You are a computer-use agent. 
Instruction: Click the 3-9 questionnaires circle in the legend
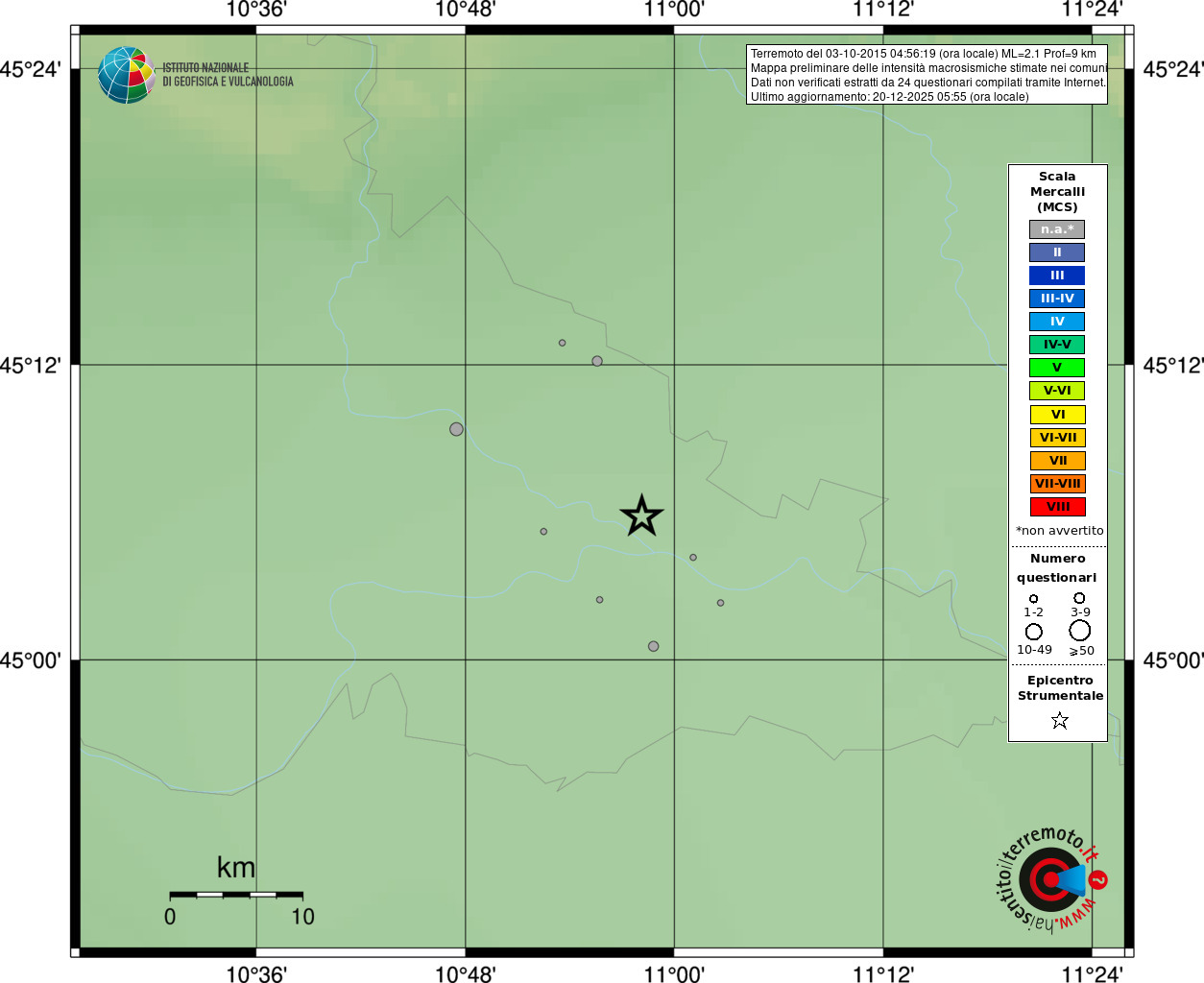pyautogui.click(x=1079, y=598)
